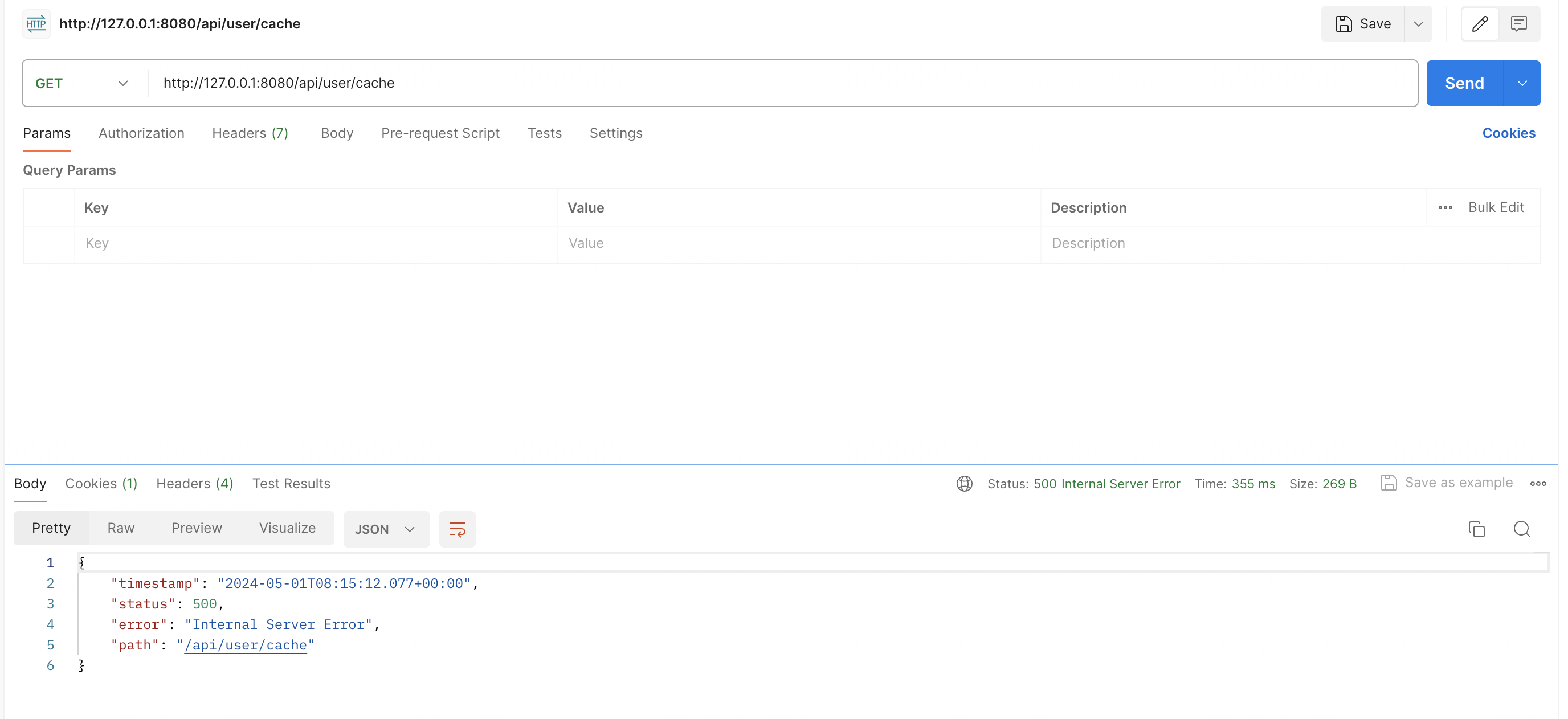Switch to the Authorization tab
This screenshot has width=1568, height=719.
141,133
